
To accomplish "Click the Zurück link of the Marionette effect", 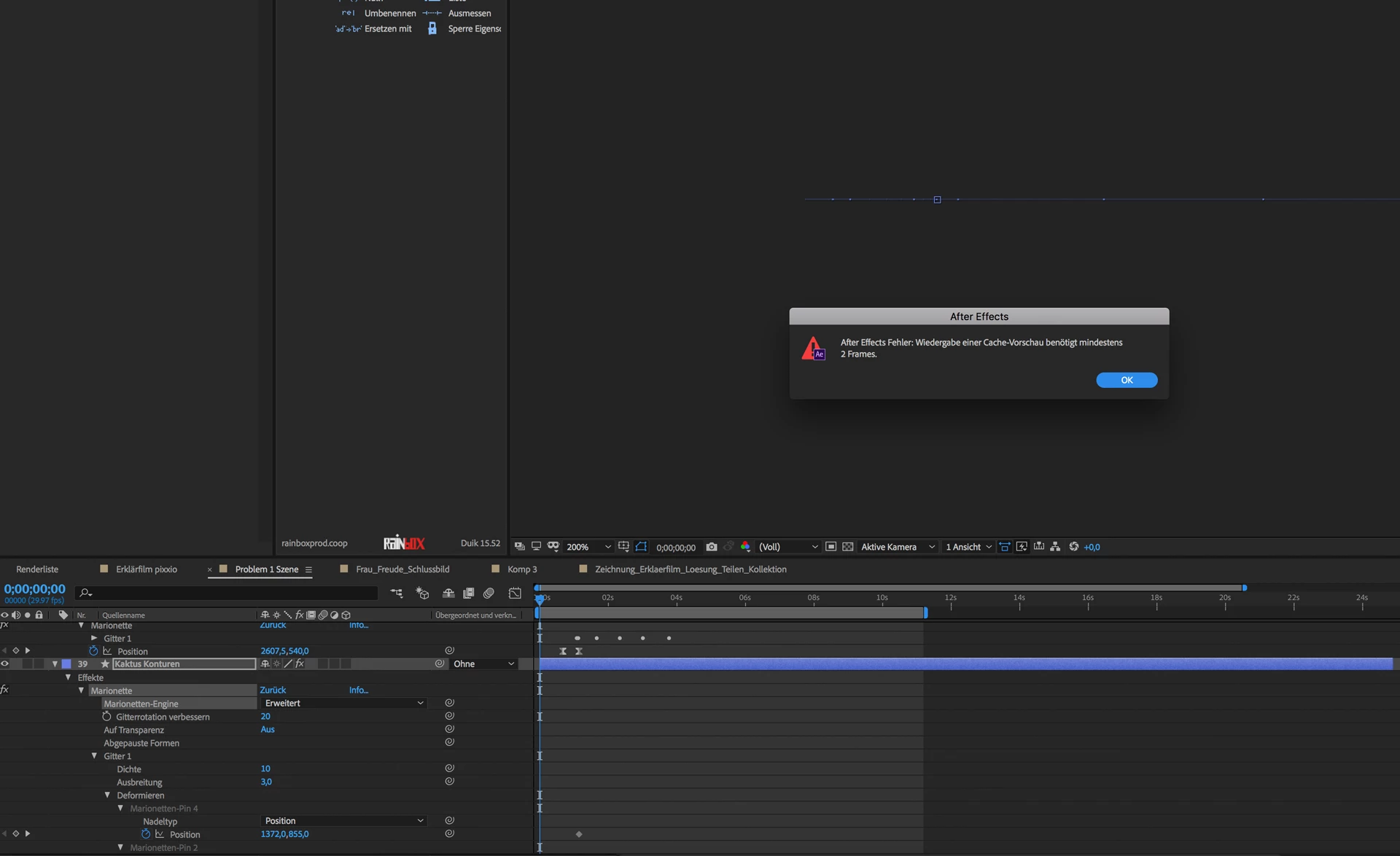I will [x=273, y=690].
